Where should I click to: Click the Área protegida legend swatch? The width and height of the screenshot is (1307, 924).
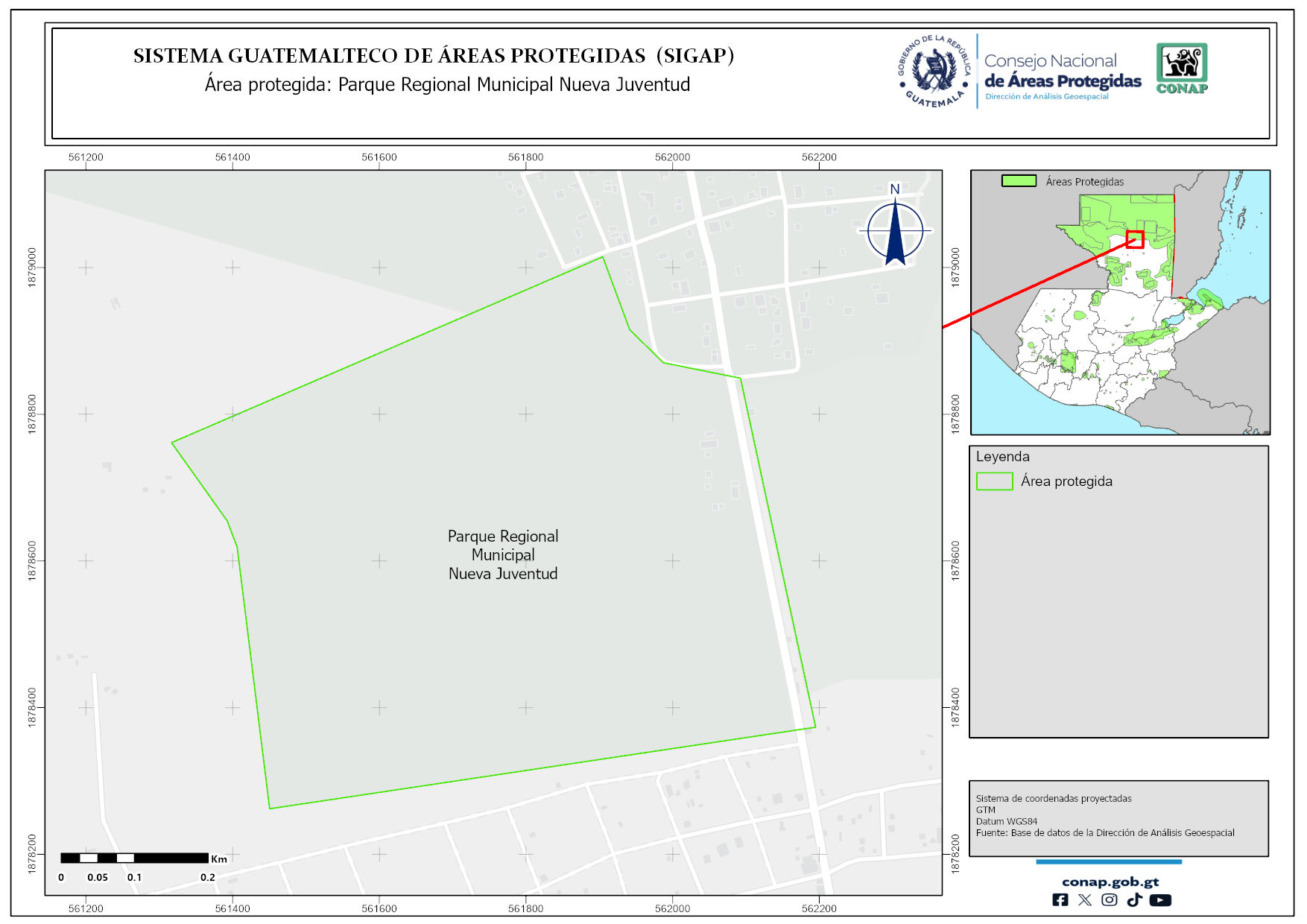pyautogui.click(x=994, y=481)
